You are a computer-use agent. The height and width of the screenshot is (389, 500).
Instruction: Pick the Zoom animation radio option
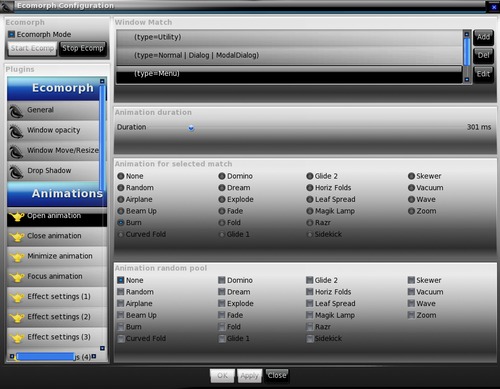click(x=411, y=211)
